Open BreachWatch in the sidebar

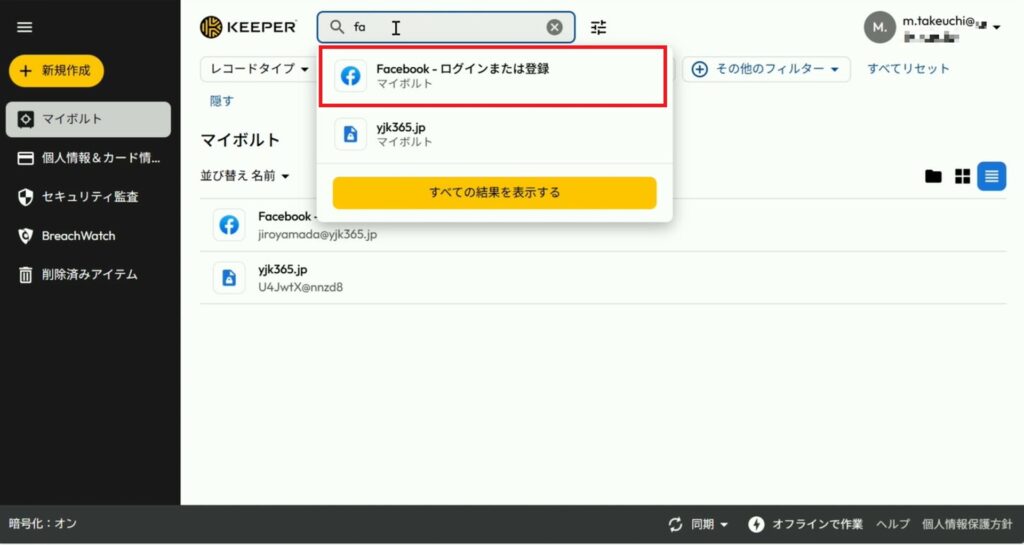coord(88,236)
